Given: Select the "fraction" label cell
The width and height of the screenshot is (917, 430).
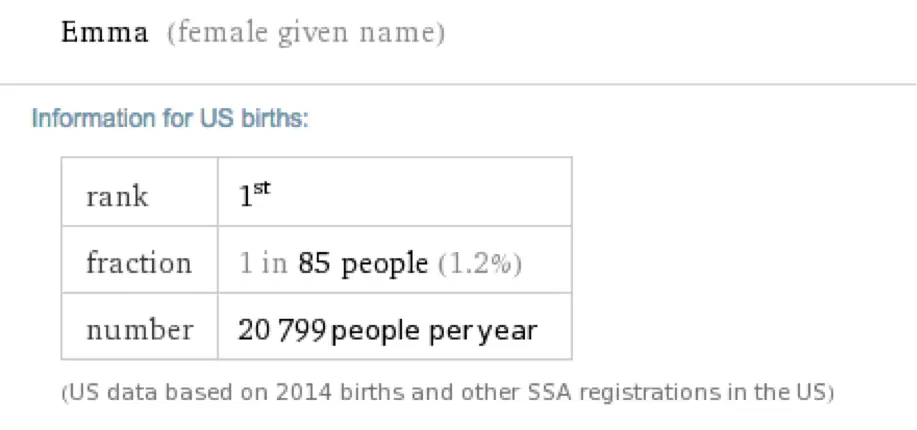Looking at the screenshot, I should [138, 263].
